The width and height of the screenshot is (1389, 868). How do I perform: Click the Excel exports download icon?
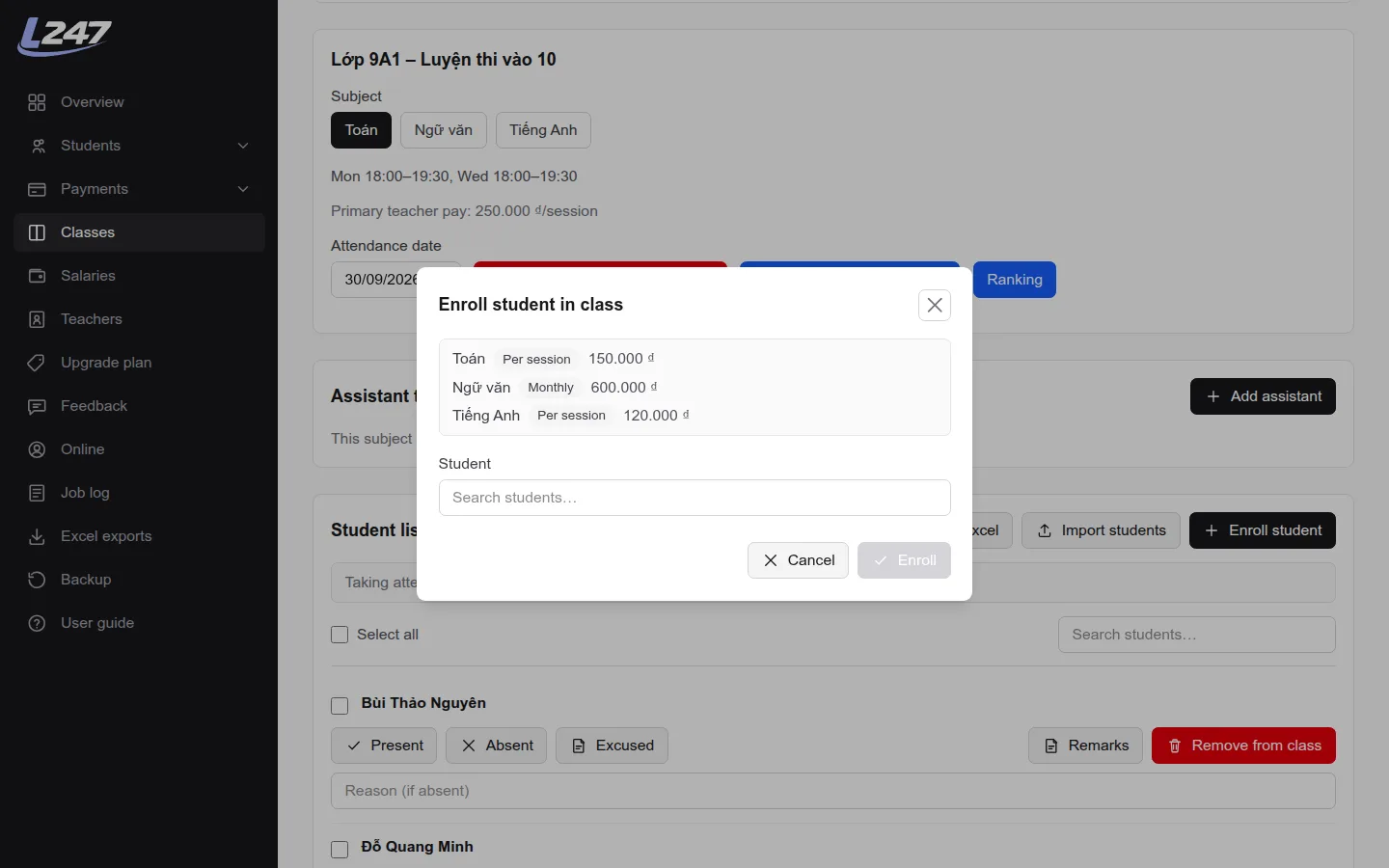[37, 536]
